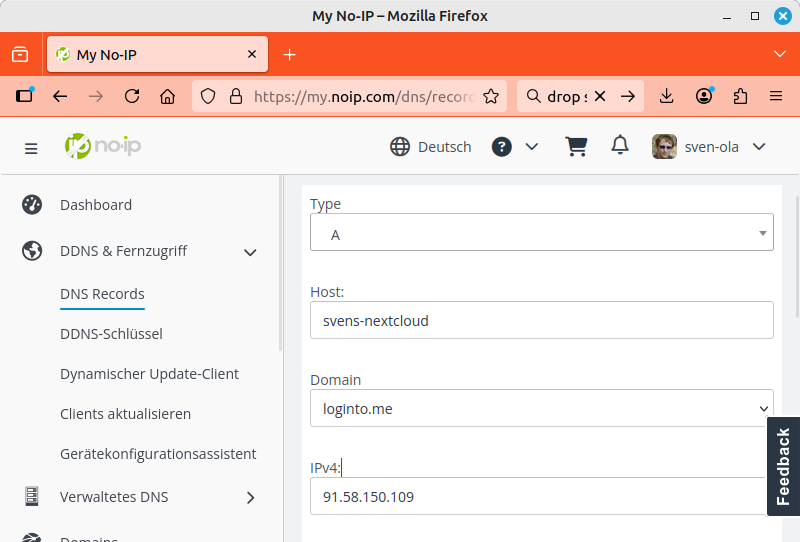The width and height of the screenshot is (800, 542).
Task: Open the Type dropdown showing A
Action: [541, 235]
